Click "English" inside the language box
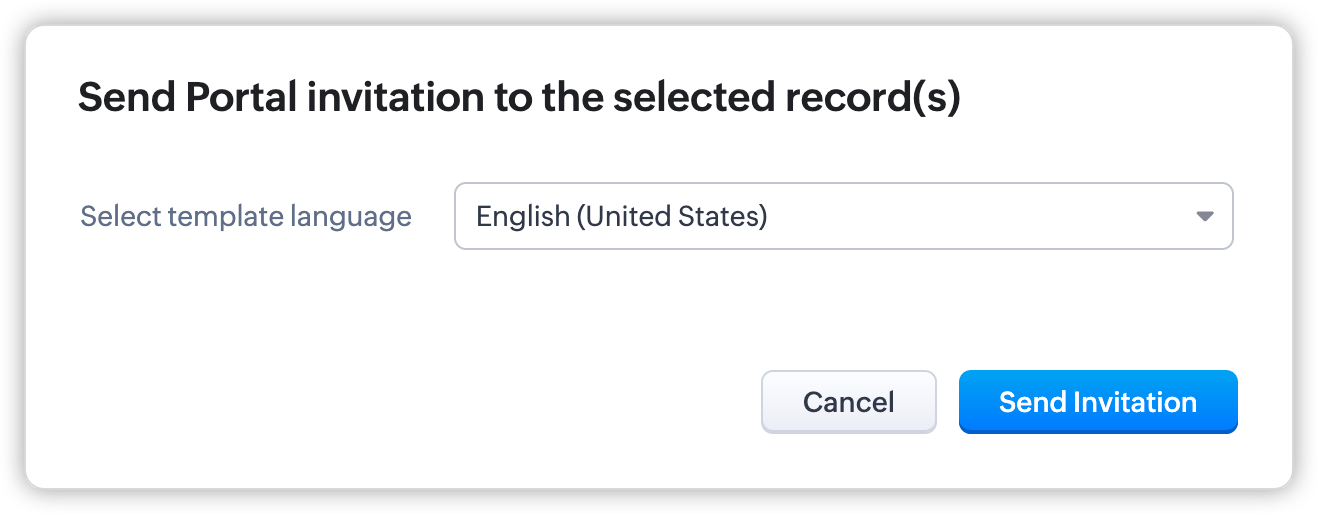 (x=522, y=216)
